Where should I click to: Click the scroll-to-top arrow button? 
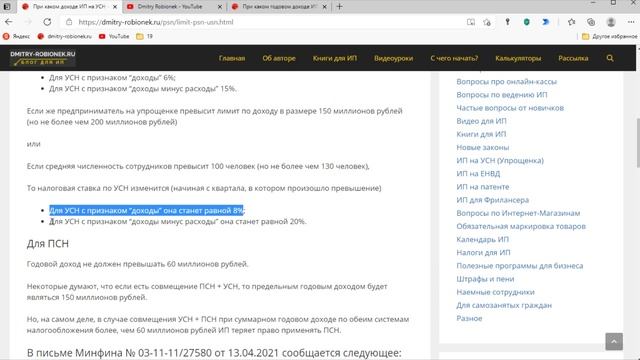click(614, 341)
